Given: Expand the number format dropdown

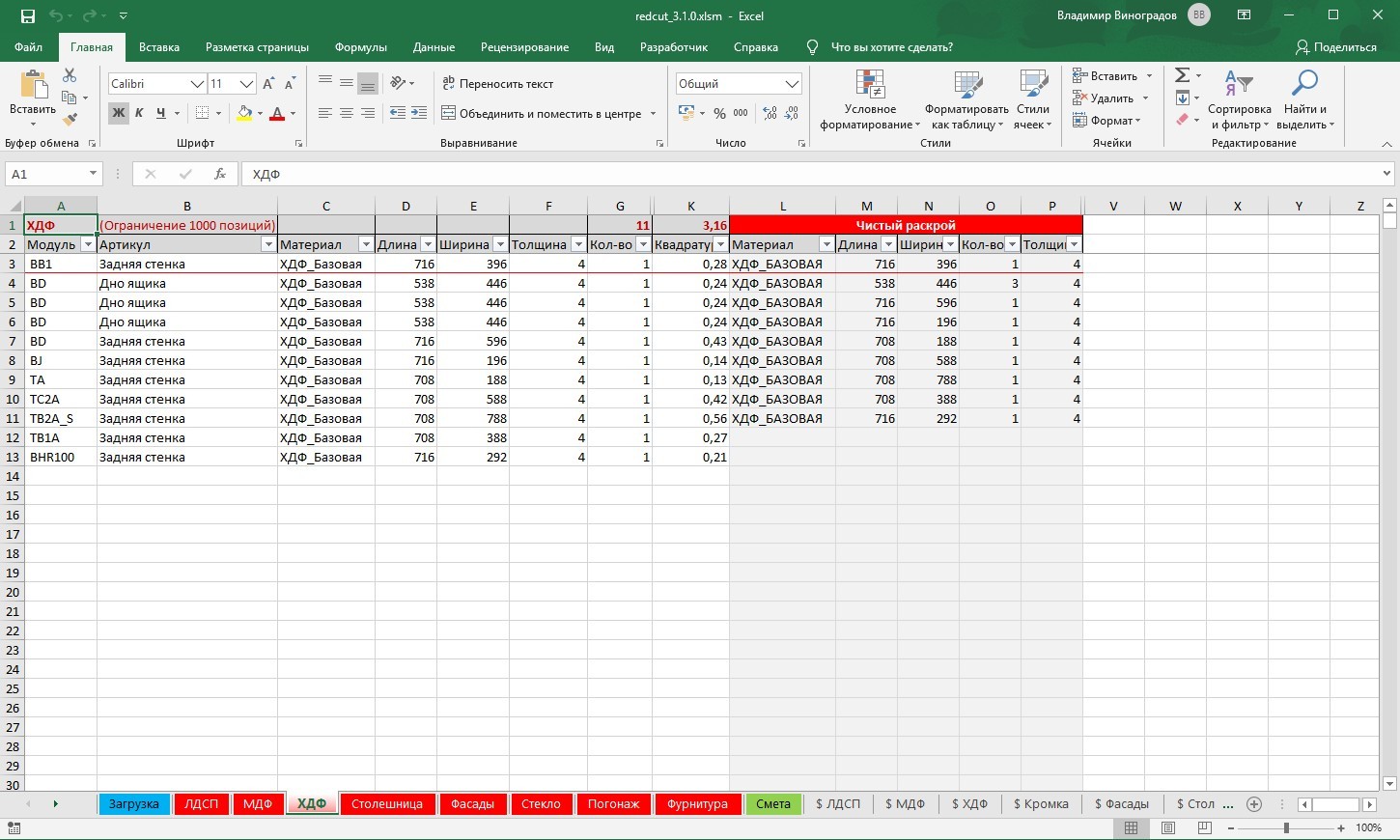Looking at the screenshot, I should [x=792, y=84].
